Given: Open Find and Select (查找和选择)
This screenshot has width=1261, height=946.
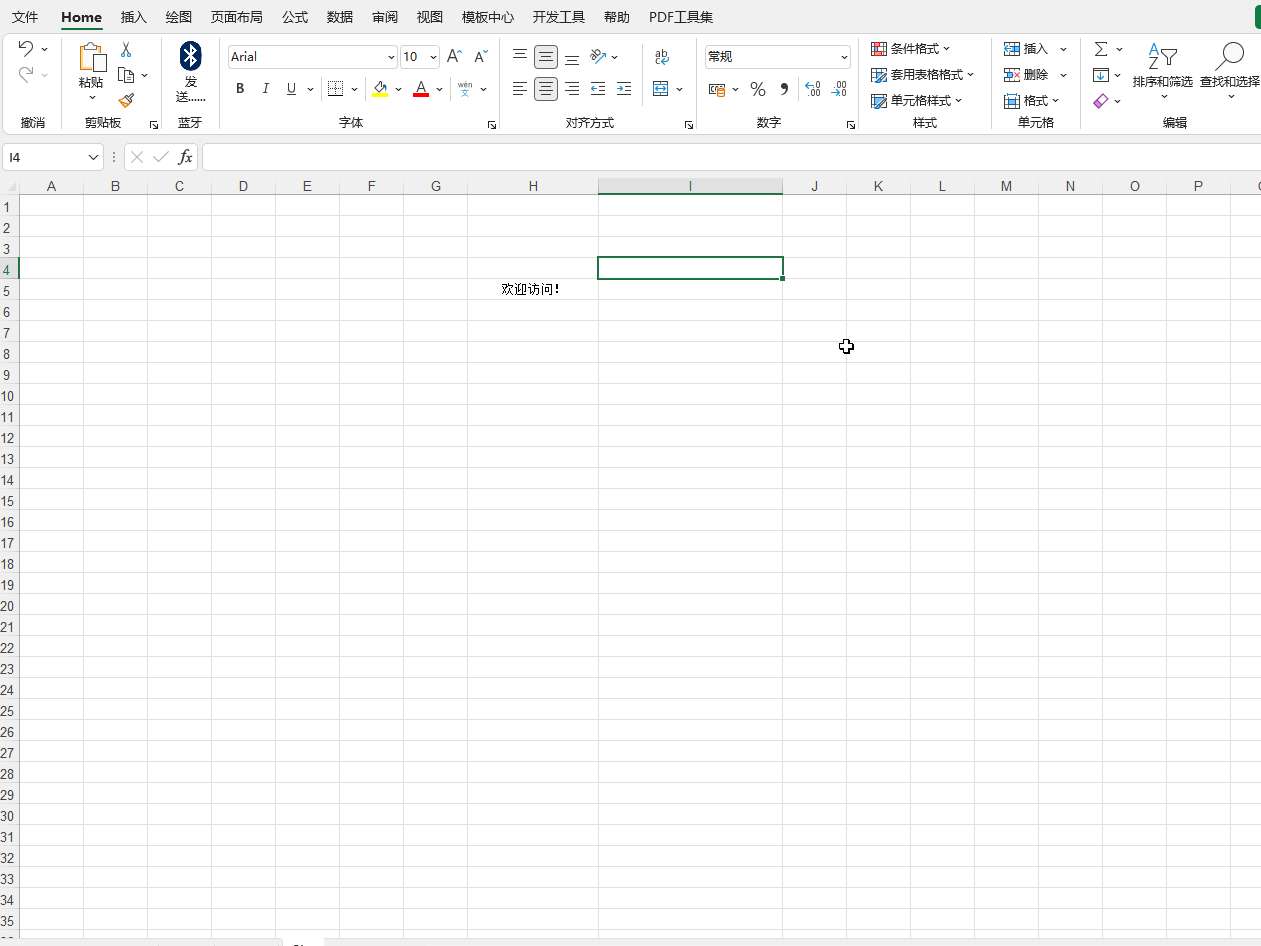Looking at the screenshot, I should click(x=1230, y=70).
